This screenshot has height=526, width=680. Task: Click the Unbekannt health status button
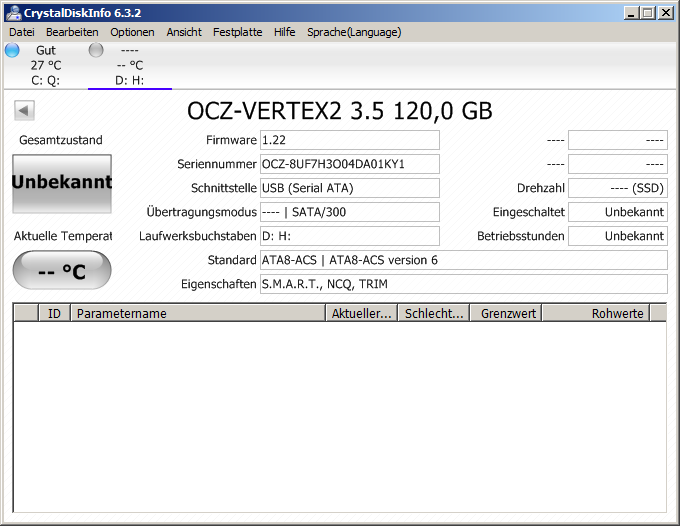(62, 183)
